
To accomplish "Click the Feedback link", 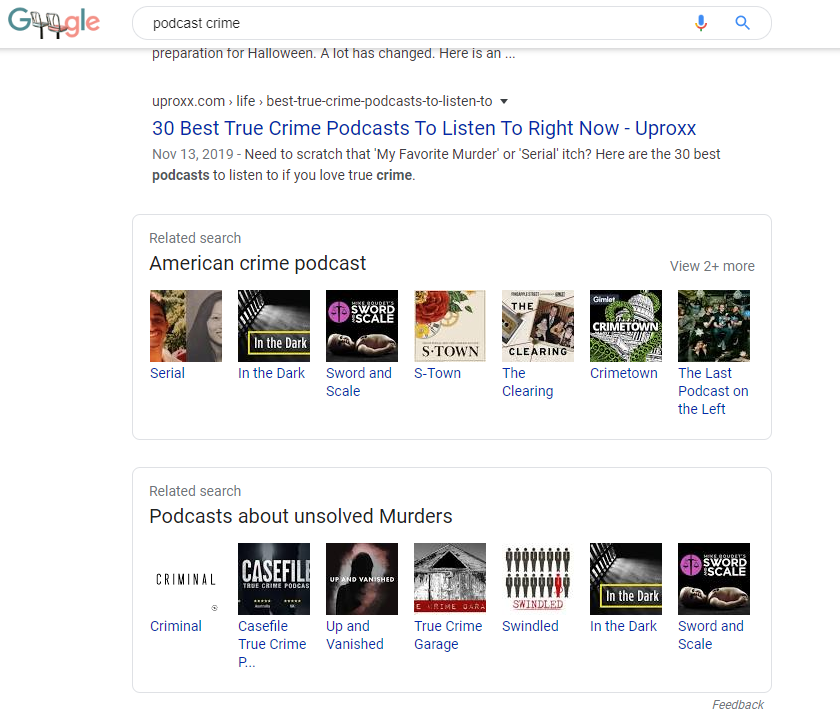I will pyautogui.click(x=737, y=705).
